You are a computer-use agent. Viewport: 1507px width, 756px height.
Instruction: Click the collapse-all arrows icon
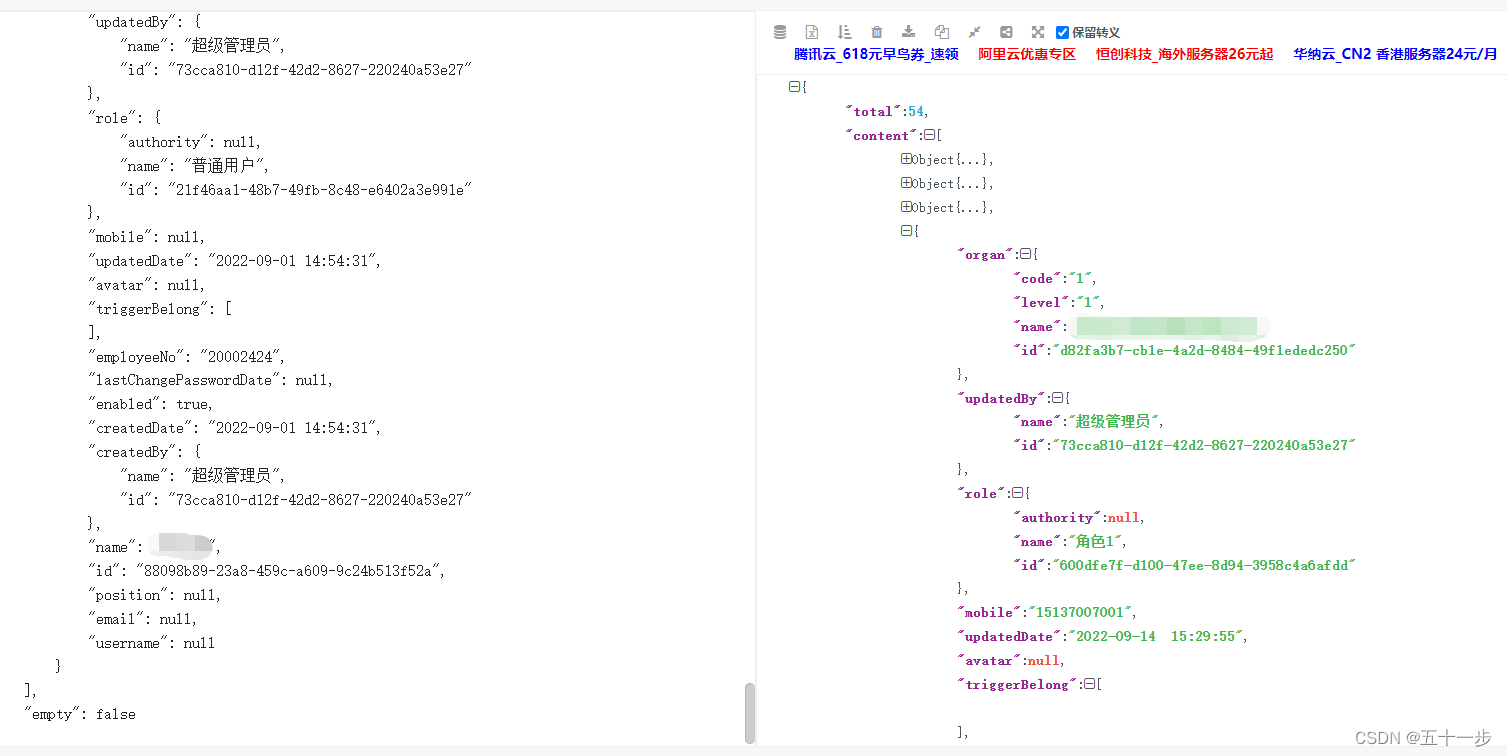click(974, 31)
